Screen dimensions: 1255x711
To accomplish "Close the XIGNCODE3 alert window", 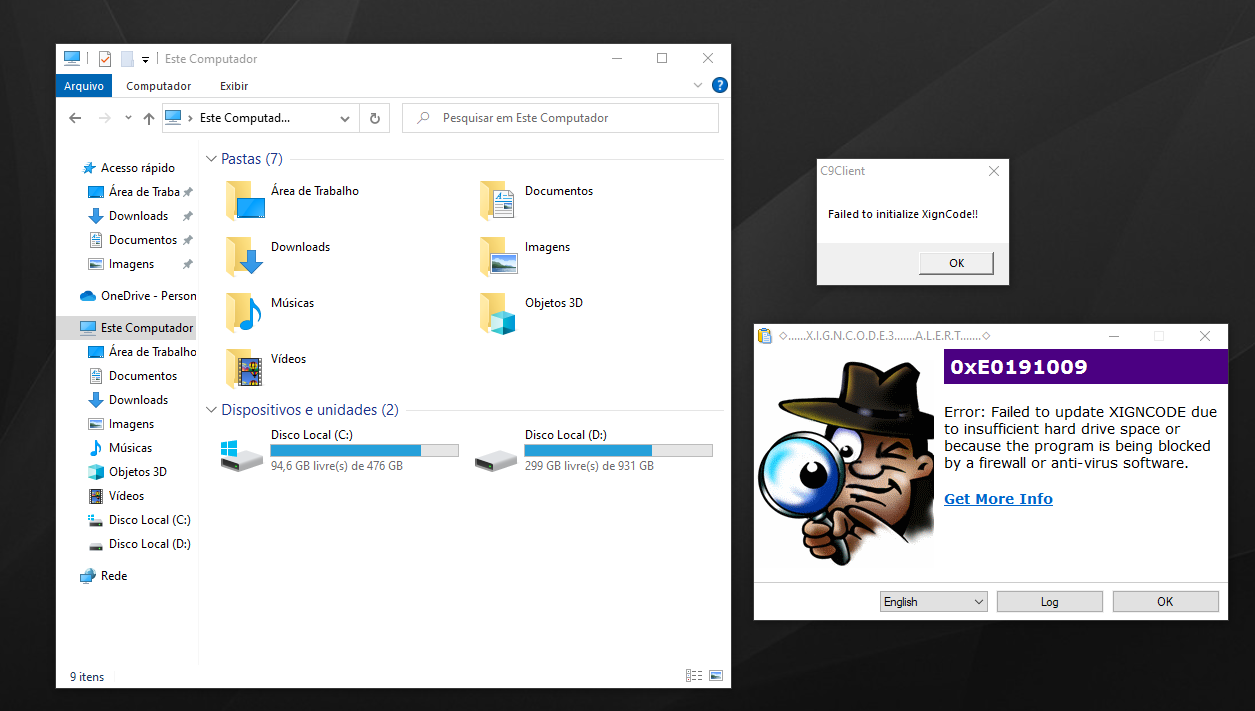I will tap(1205, 336).
